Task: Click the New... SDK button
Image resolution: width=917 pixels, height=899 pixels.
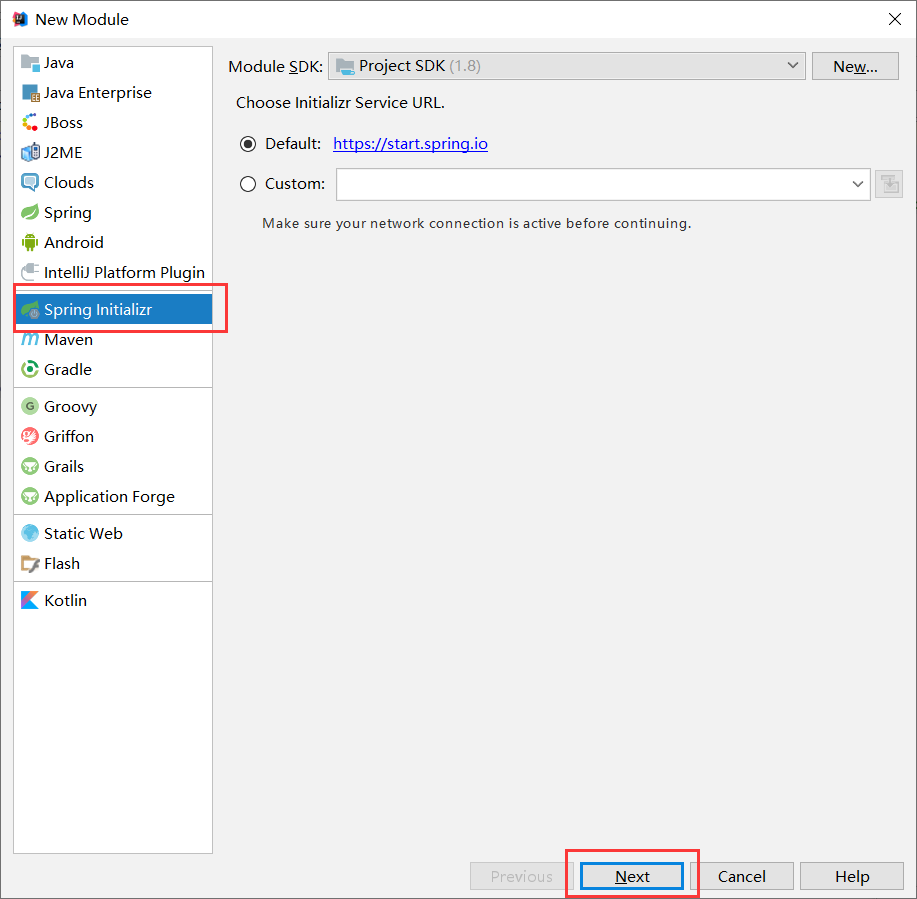Action: [x=855, y=66]
